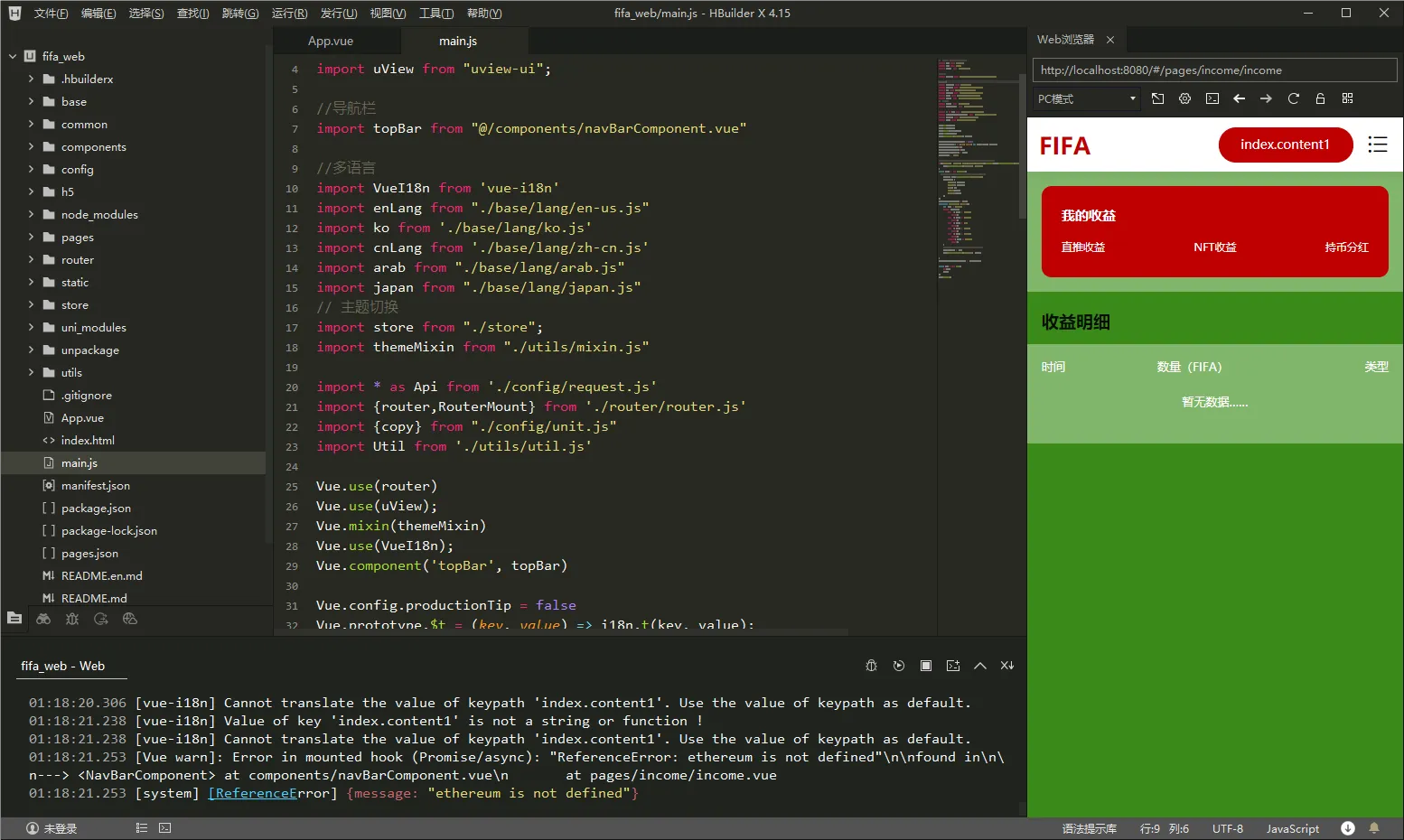Image resolution: width=1404 pixels, height=840 pixels.
Task: Click the console debug bug icon
Action: point(871,666)
